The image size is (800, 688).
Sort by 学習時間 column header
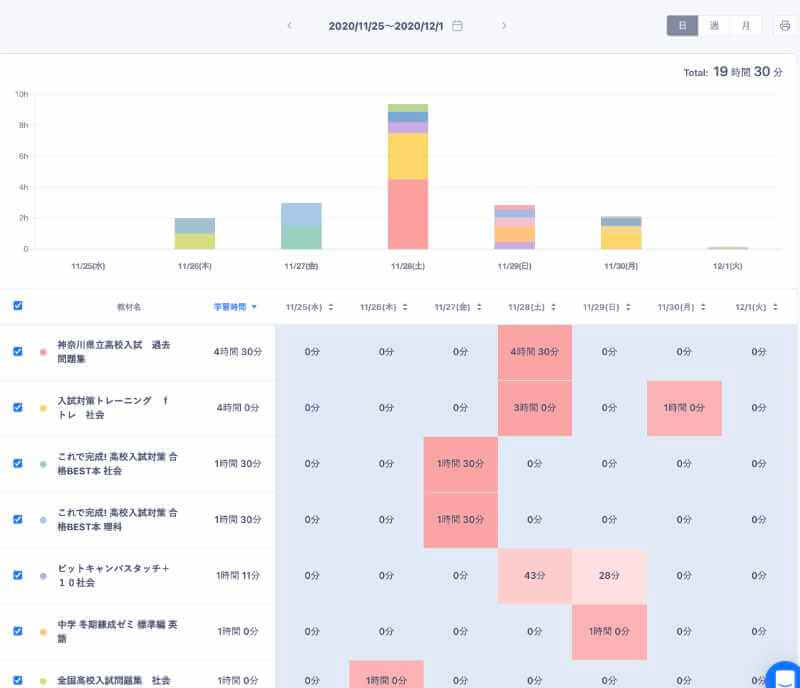(x=235, y=307)
